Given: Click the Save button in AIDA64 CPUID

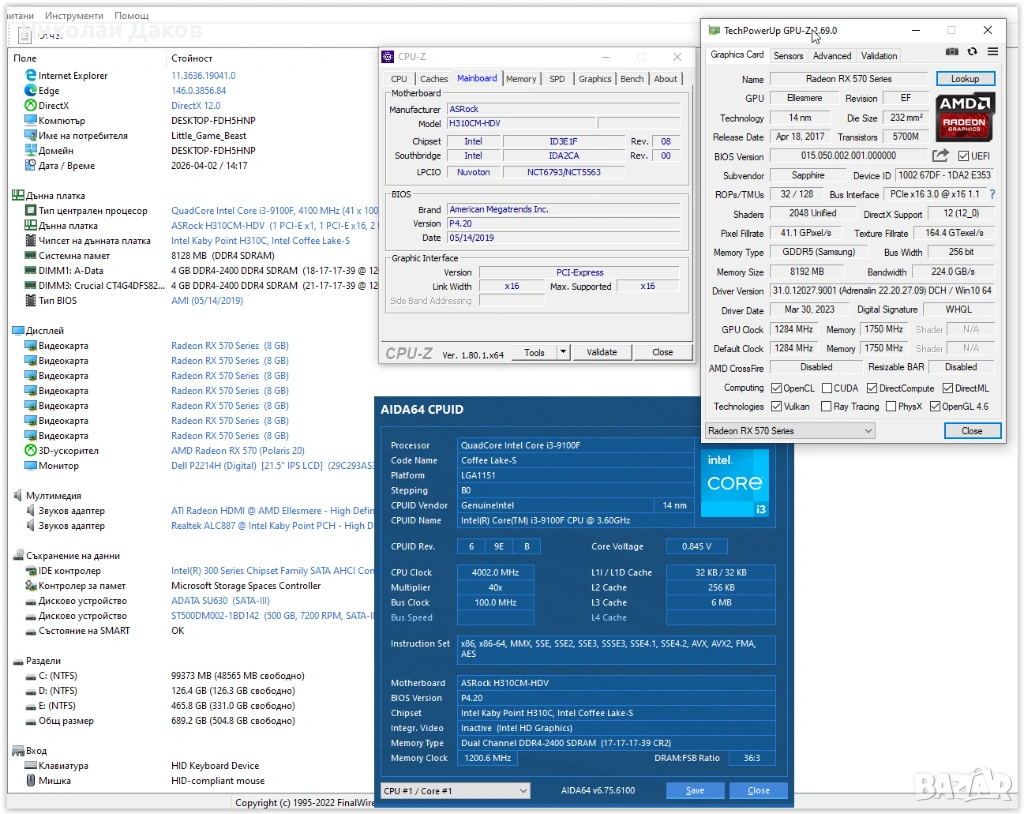Looking at the screenshot, I should [695, 791].
